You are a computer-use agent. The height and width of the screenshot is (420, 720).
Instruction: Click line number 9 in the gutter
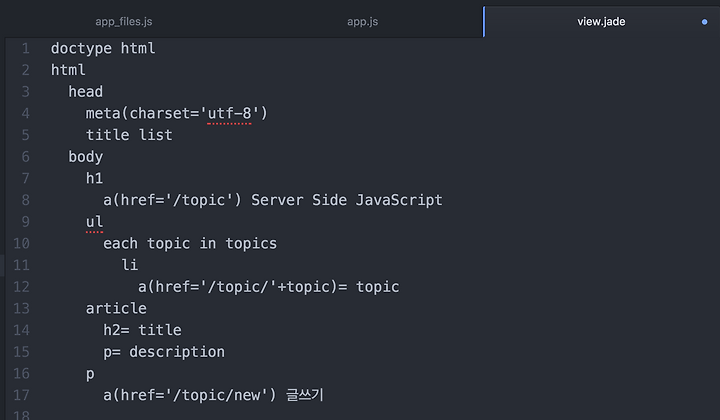(x=26, y=222)
